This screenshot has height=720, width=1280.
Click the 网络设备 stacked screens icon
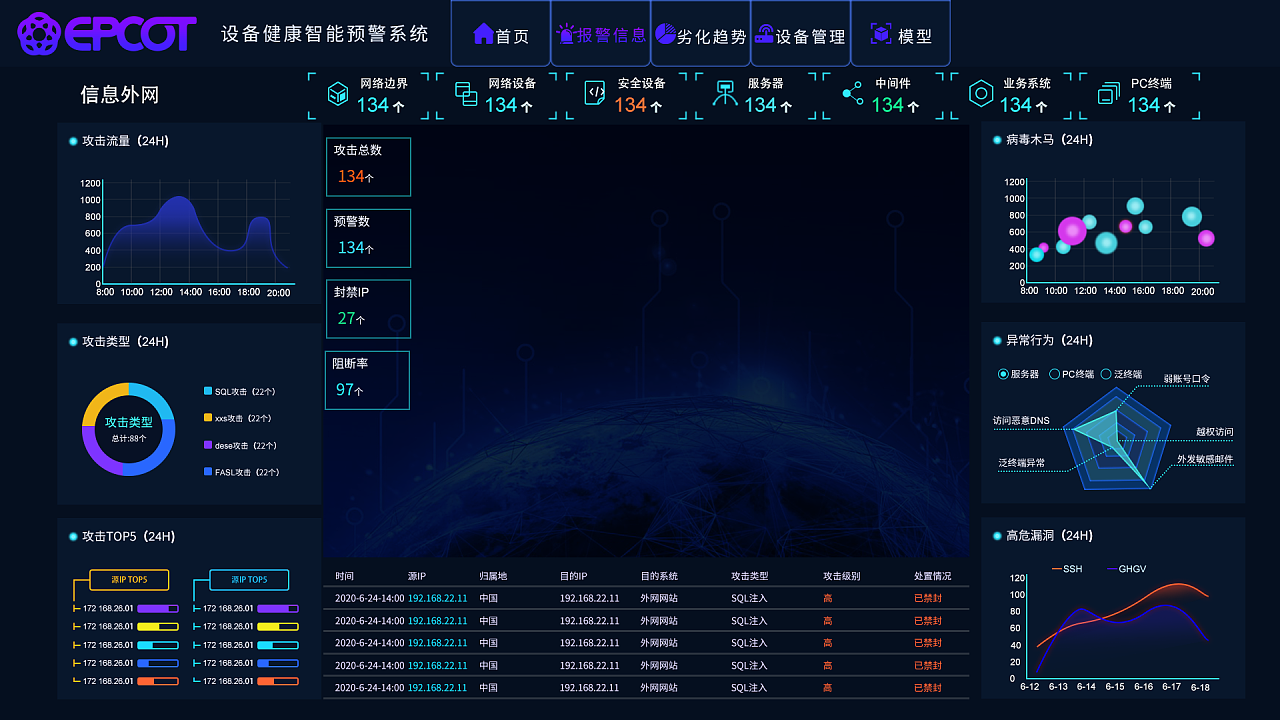[x=466, y=94]
